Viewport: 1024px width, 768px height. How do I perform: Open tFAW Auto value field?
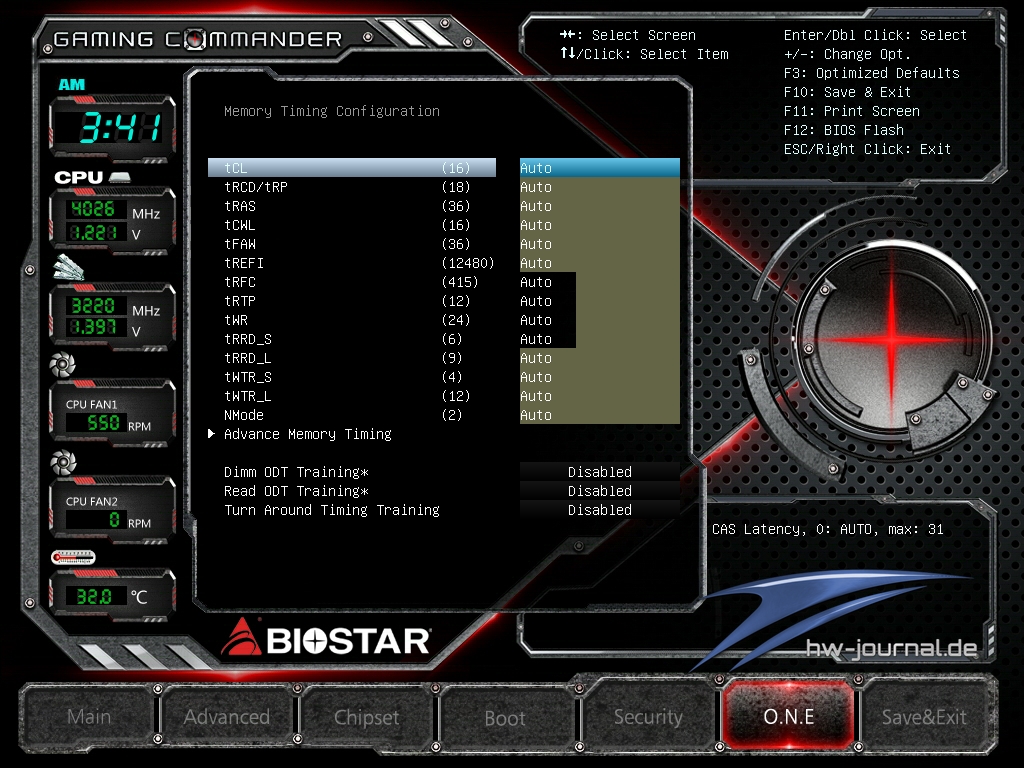click(600, 244)
